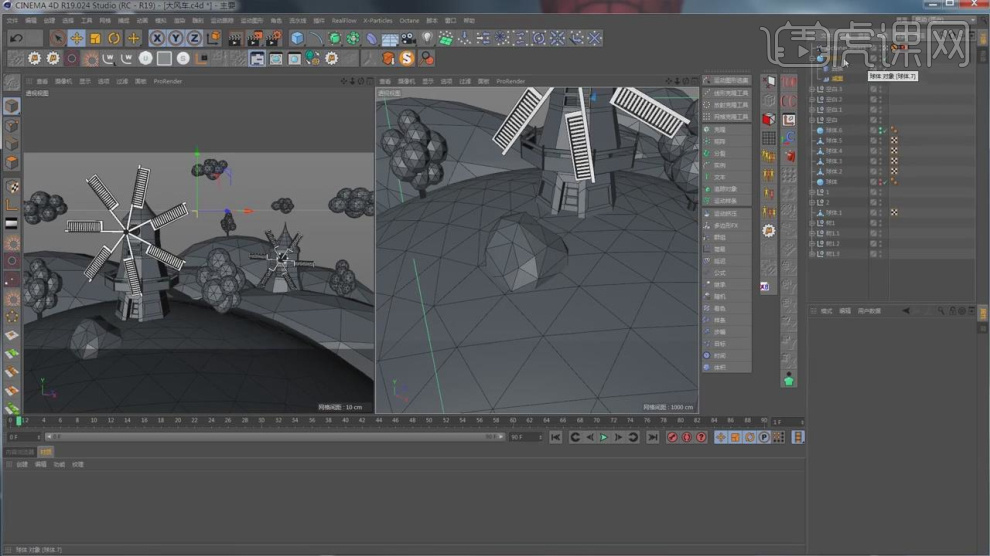This screenshot has height=556, width=990.
Task: Open the X-Particles menu
Action: click(377, 20)
